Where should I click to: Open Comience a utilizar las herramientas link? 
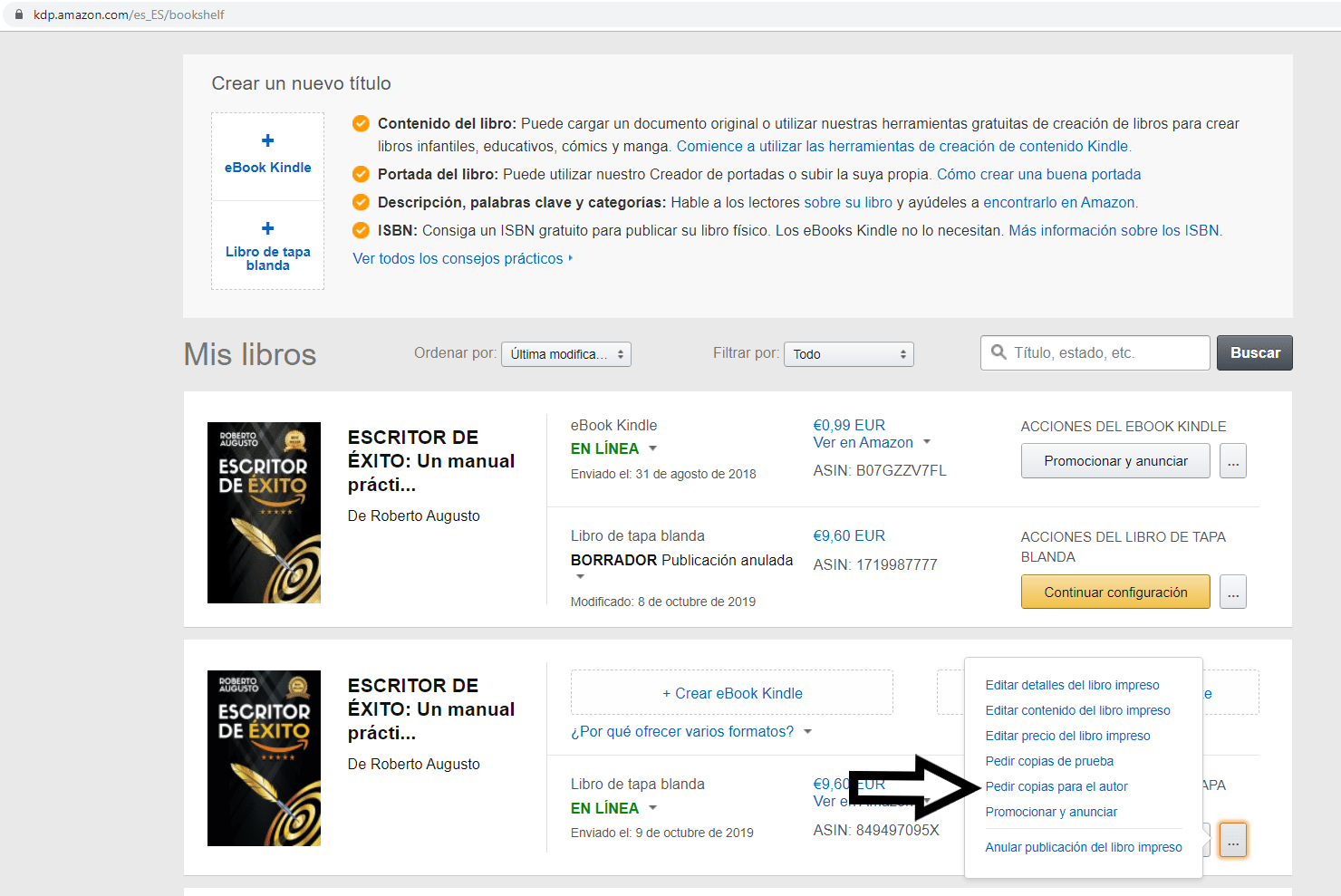click(x=903, y=146)
